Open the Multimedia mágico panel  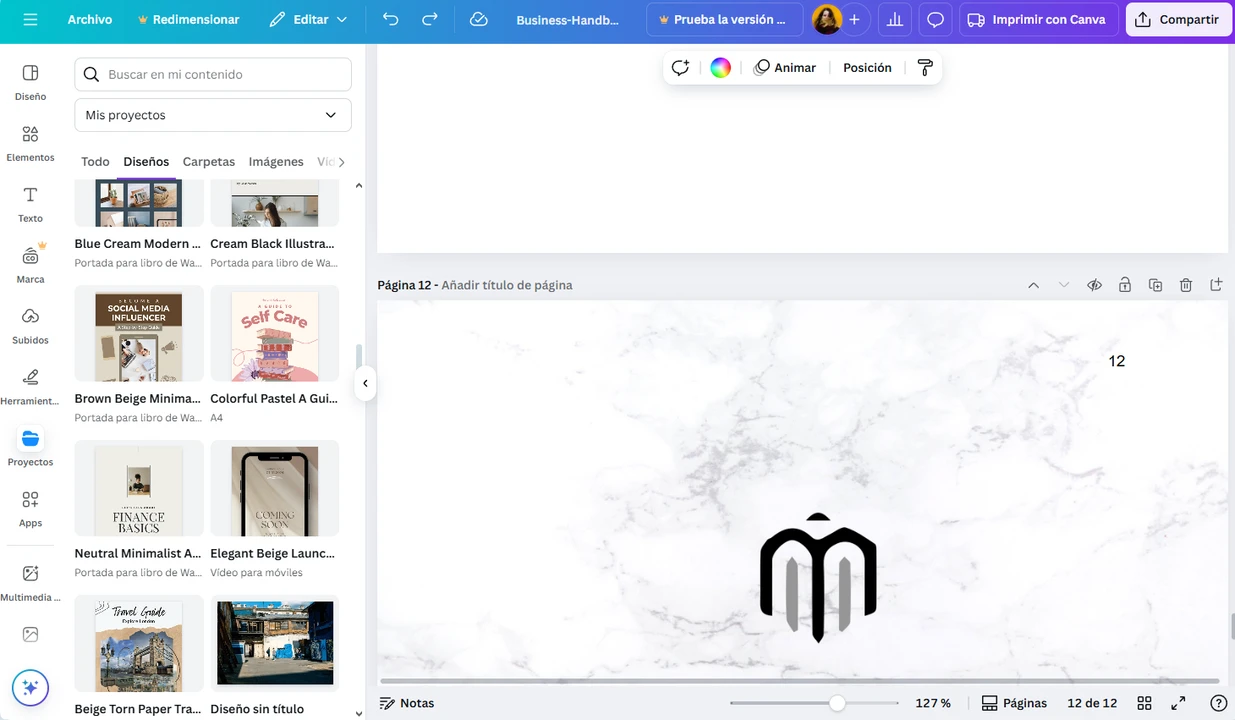tap(30, 583)
